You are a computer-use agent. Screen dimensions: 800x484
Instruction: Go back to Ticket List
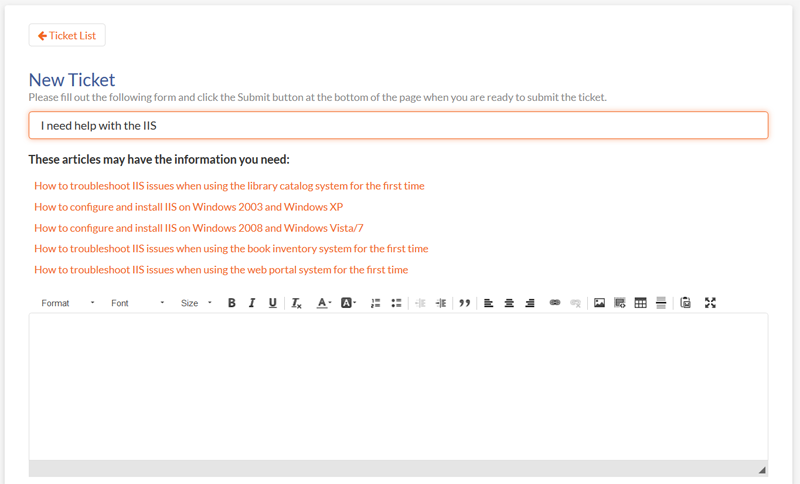(x=67, y=36)
